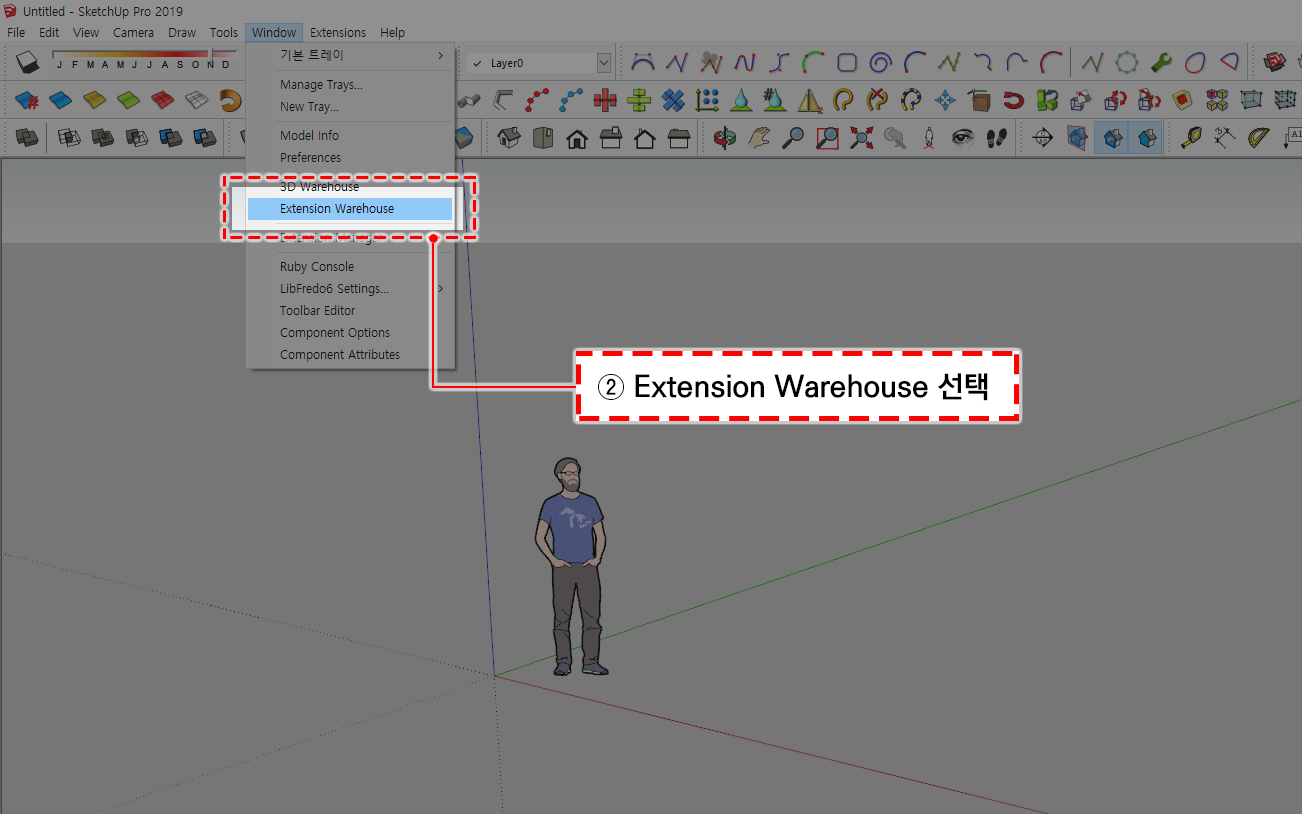Viewport: 1302px width, 814px height.
Task: Toggle Display Section Fill
Action: click(x=1146, y=138)
